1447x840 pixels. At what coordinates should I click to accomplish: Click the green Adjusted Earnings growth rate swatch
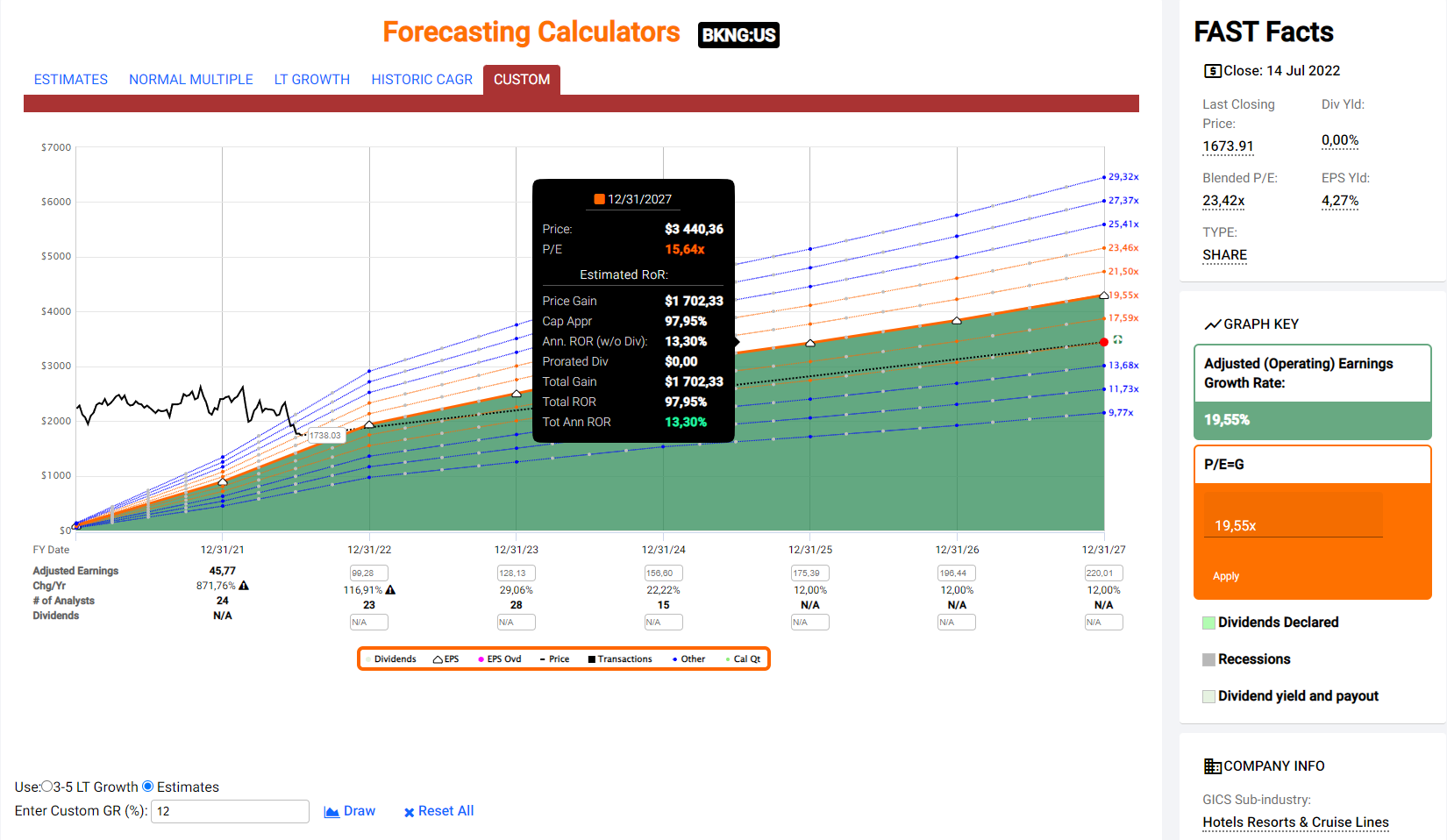1312,421
